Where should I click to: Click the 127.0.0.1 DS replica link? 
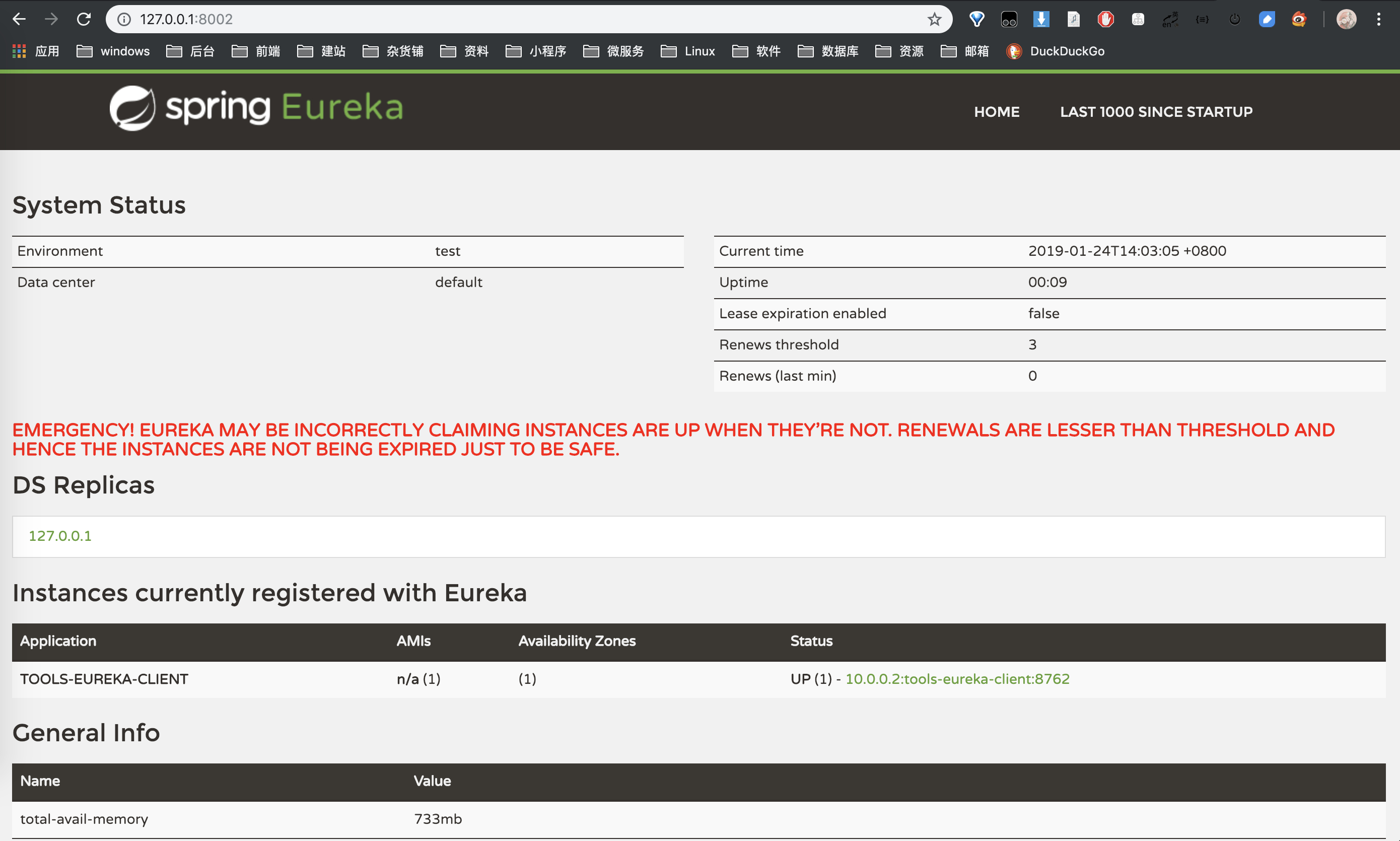60,535
